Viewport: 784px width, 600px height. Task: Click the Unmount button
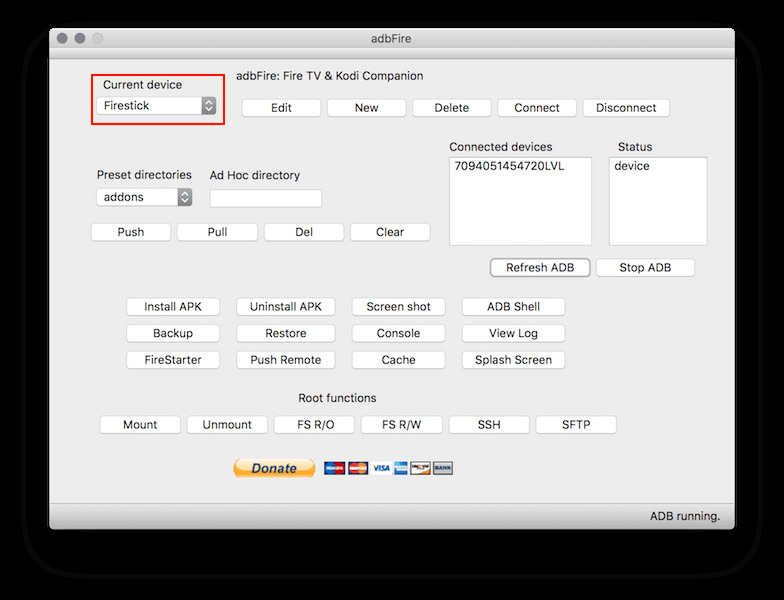227,424
